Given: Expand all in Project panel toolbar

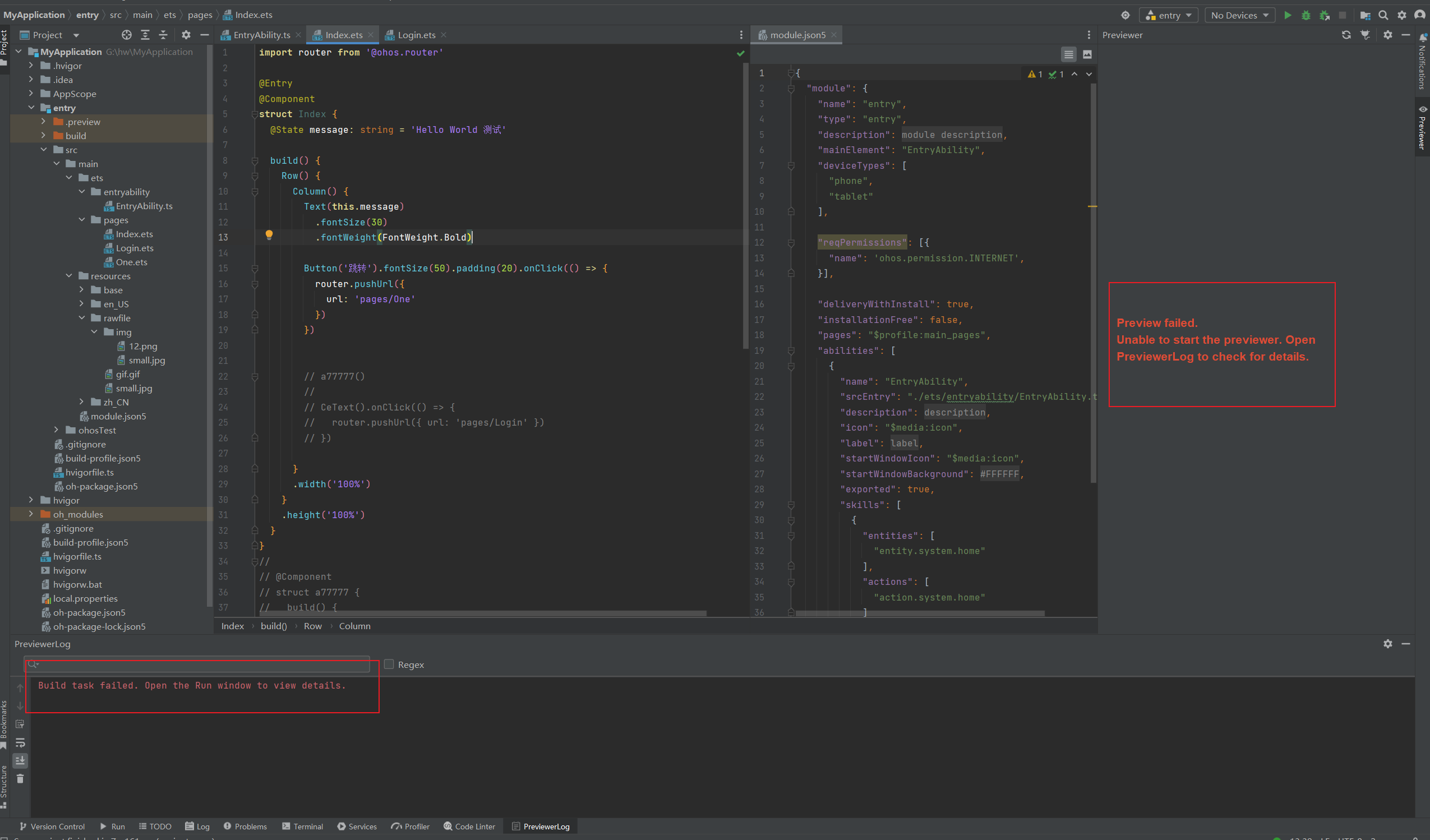Looking at the screenshot, I should pos(145,35).
